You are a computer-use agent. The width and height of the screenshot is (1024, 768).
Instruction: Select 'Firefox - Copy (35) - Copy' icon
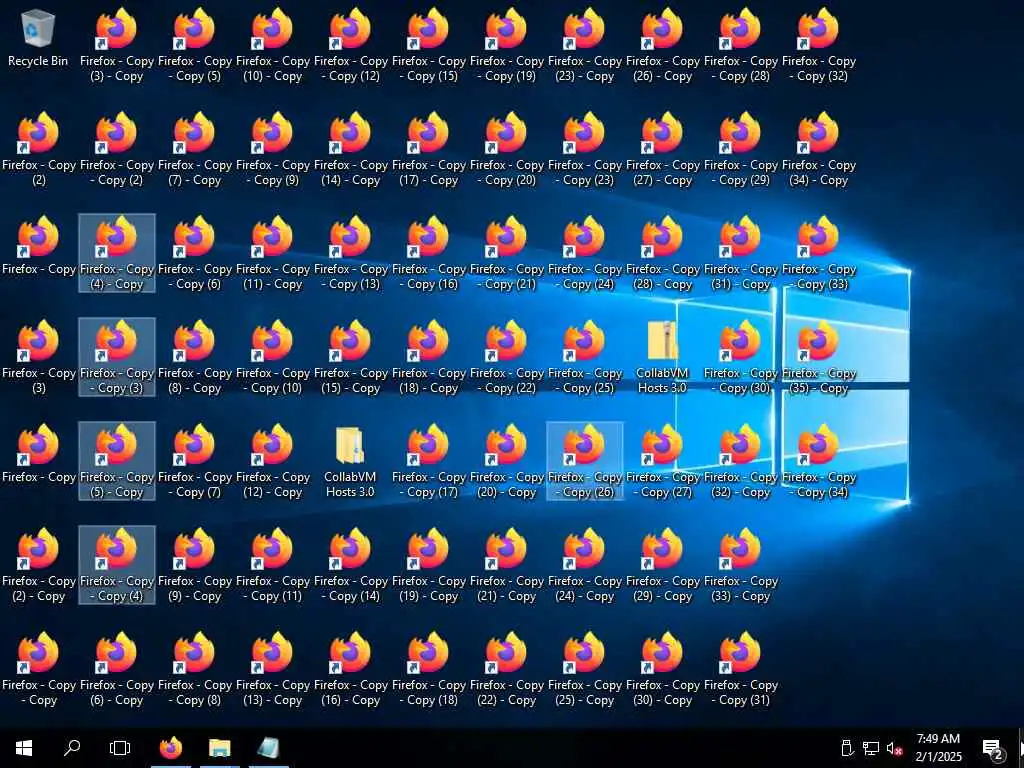tap(818, 357)
